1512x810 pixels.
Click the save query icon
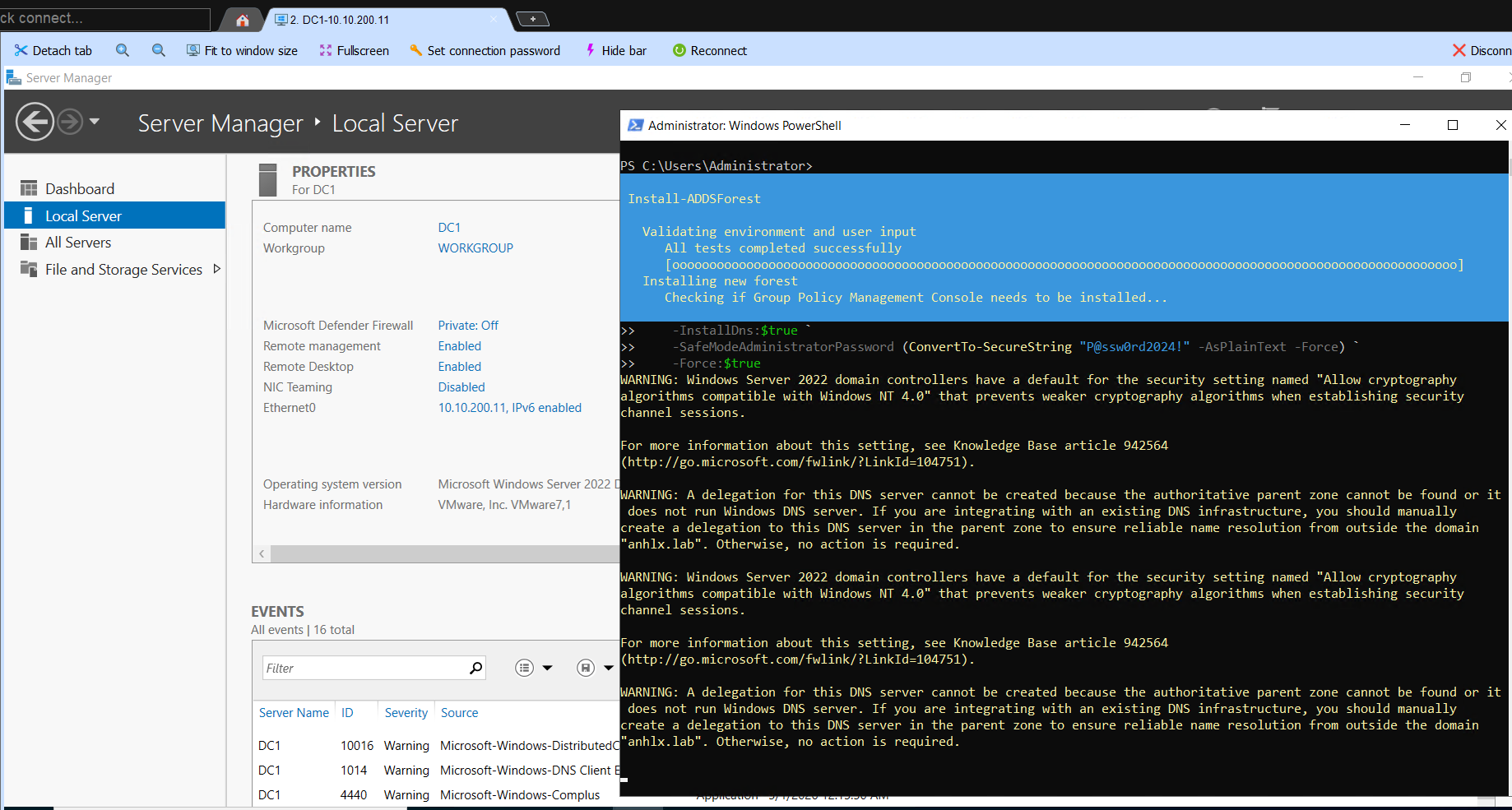pos(585,668)
